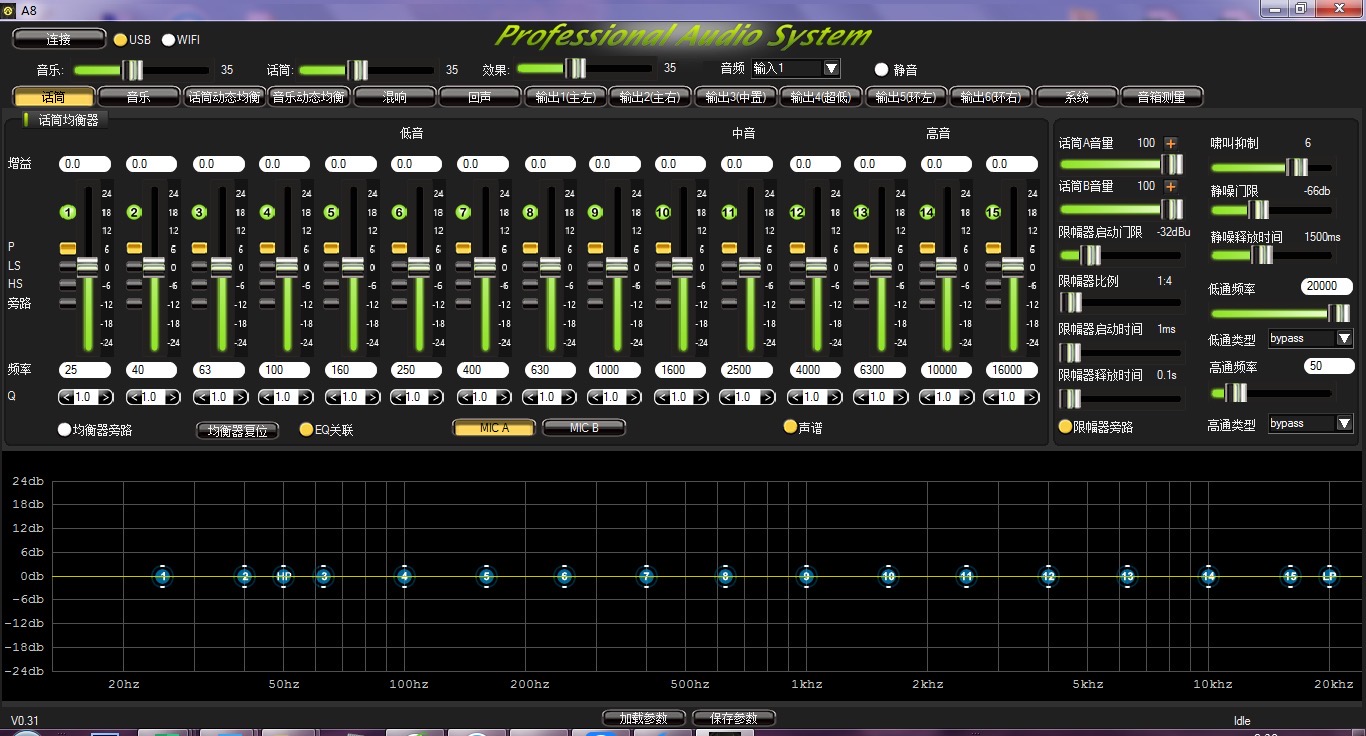Select node 10 on the EQ graph
1366x736 pixels.
point(888,576)
